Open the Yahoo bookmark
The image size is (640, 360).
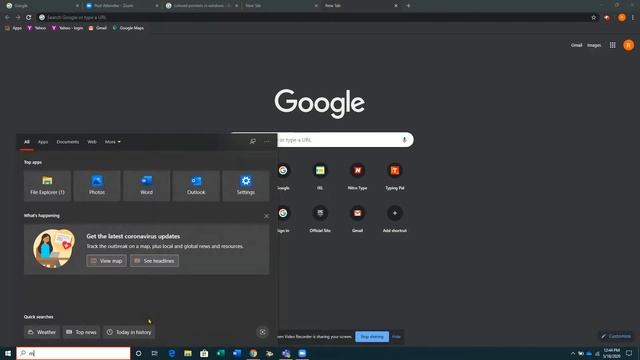tap(36, 28)
